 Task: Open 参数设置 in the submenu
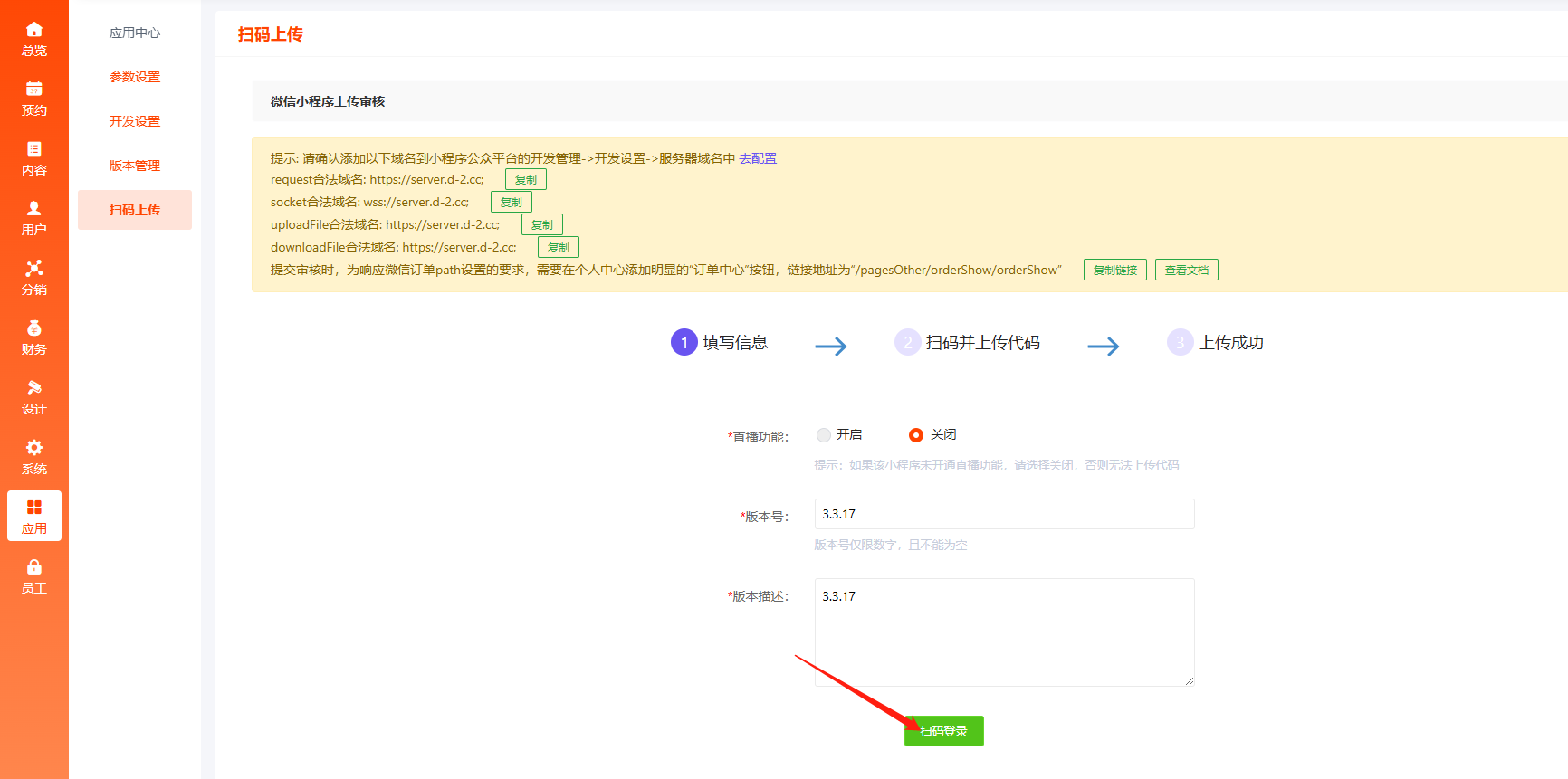(135, 77)
